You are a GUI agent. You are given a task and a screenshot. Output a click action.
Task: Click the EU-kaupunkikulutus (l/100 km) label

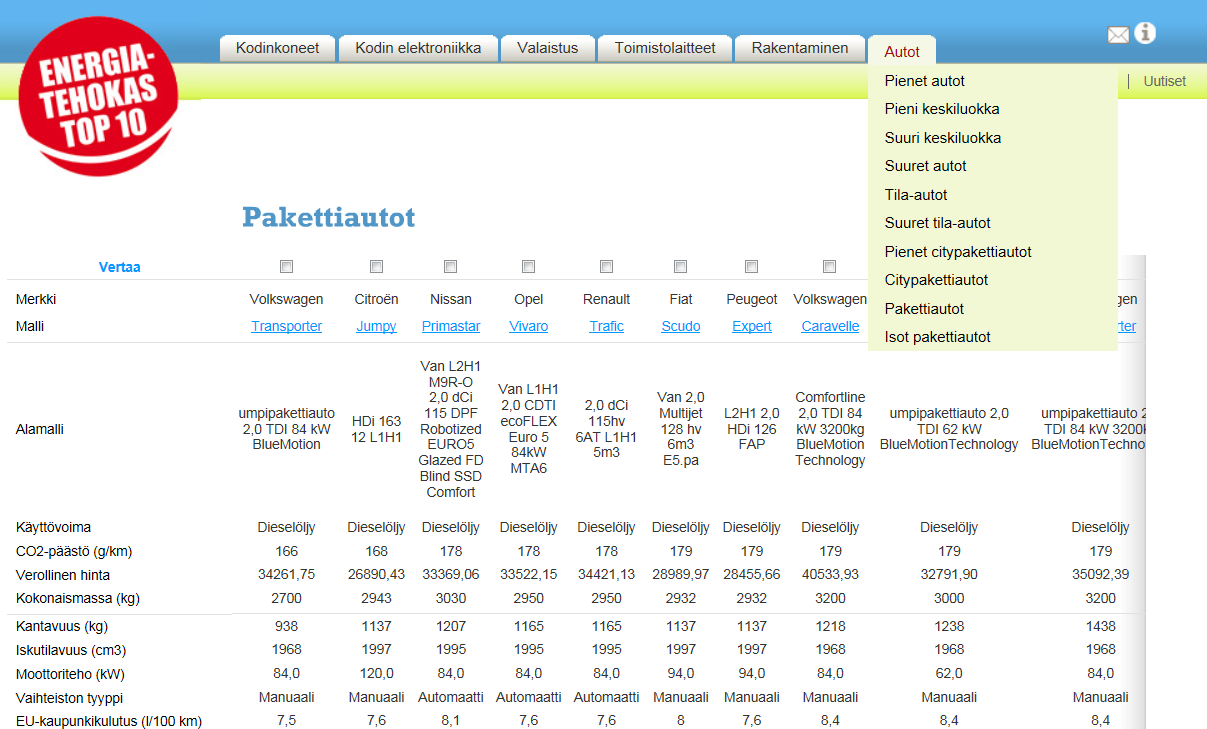(x=109, y=721)
